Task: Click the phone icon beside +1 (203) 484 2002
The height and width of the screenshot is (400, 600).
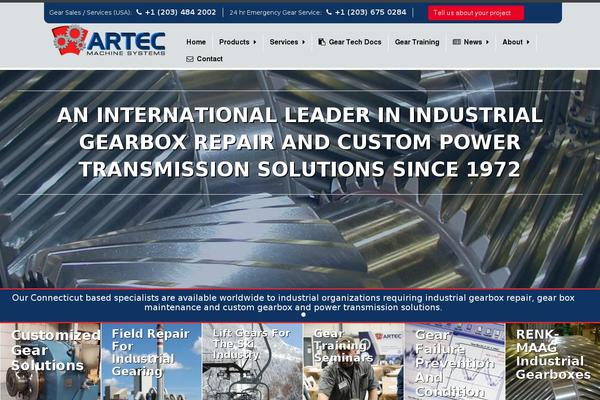Action: [139, 12]
